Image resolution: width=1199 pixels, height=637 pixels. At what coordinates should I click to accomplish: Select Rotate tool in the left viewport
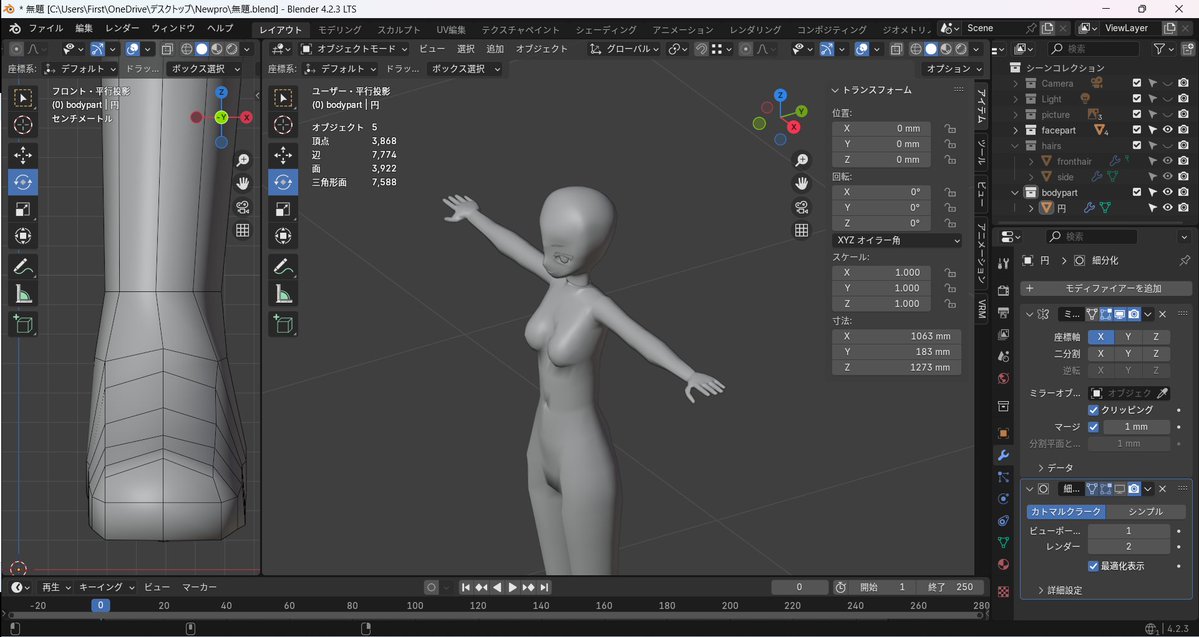(x=23, y=182)
